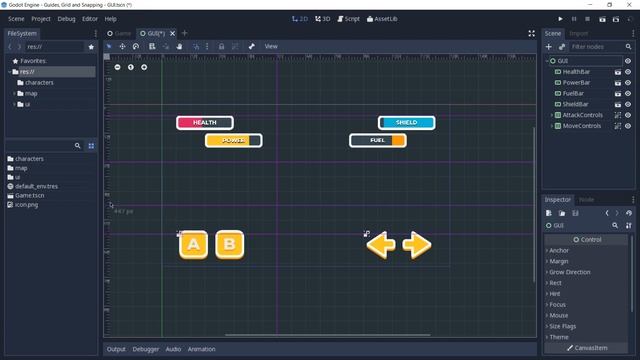Reset the canvas zoom level
The image size is (640, 360).
tap(131, 67)
